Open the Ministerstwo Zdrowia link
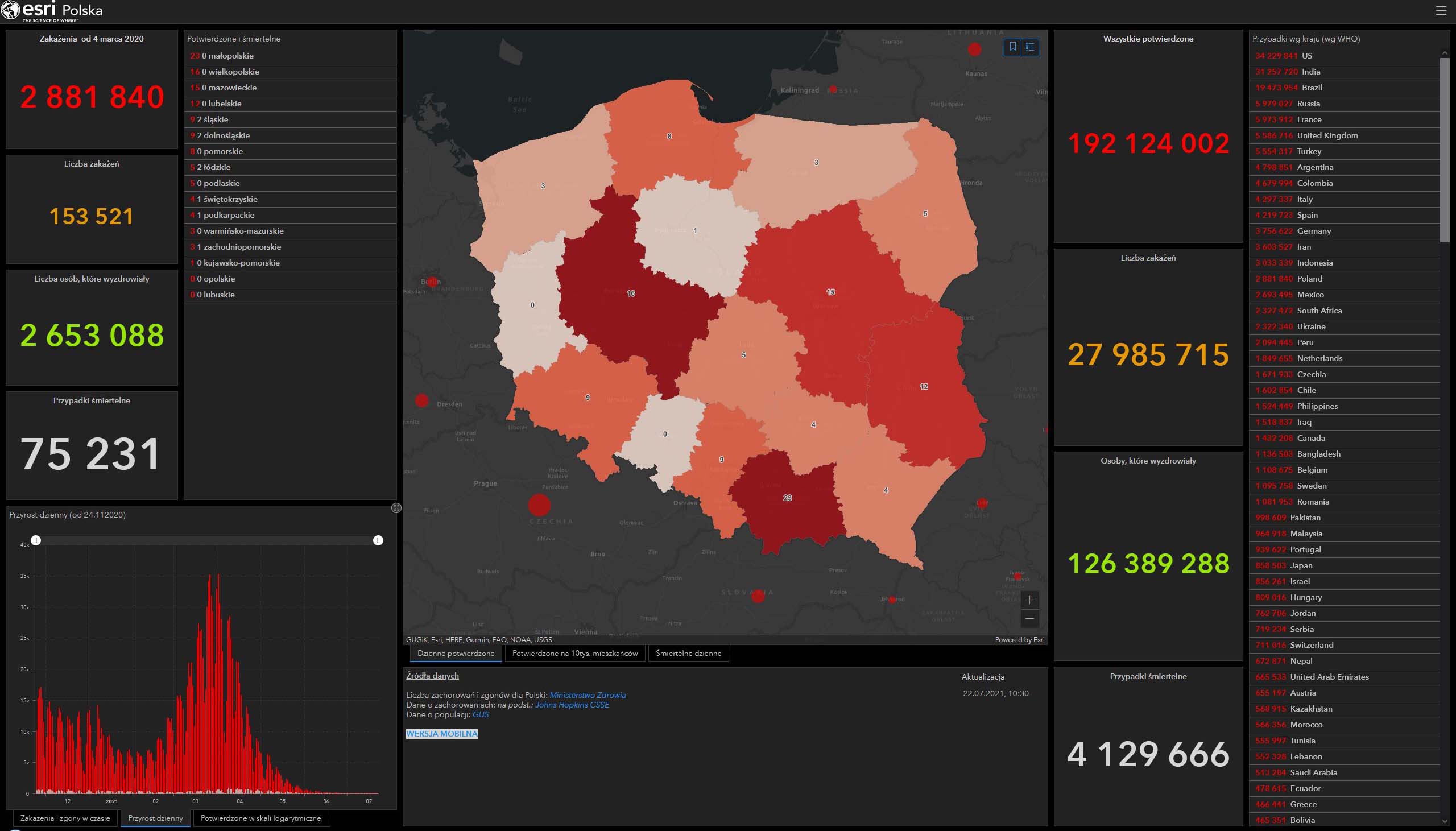Viewport: 1456px width, 831px height. coord(587,695)
